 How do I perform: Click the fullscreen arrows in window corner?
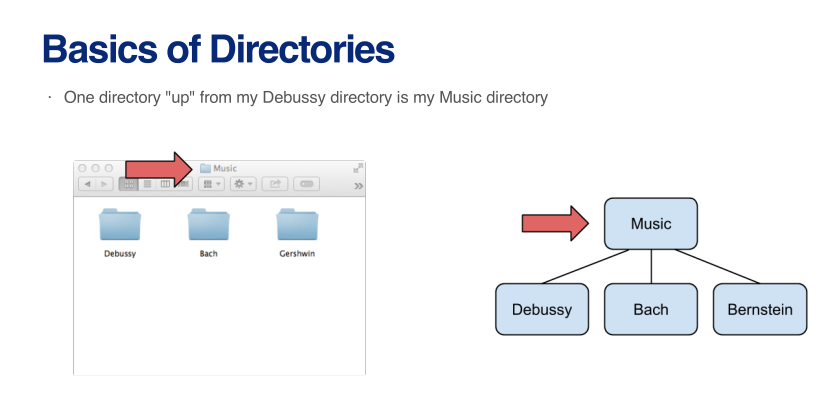pyautogui.click(x=358, y=168)
